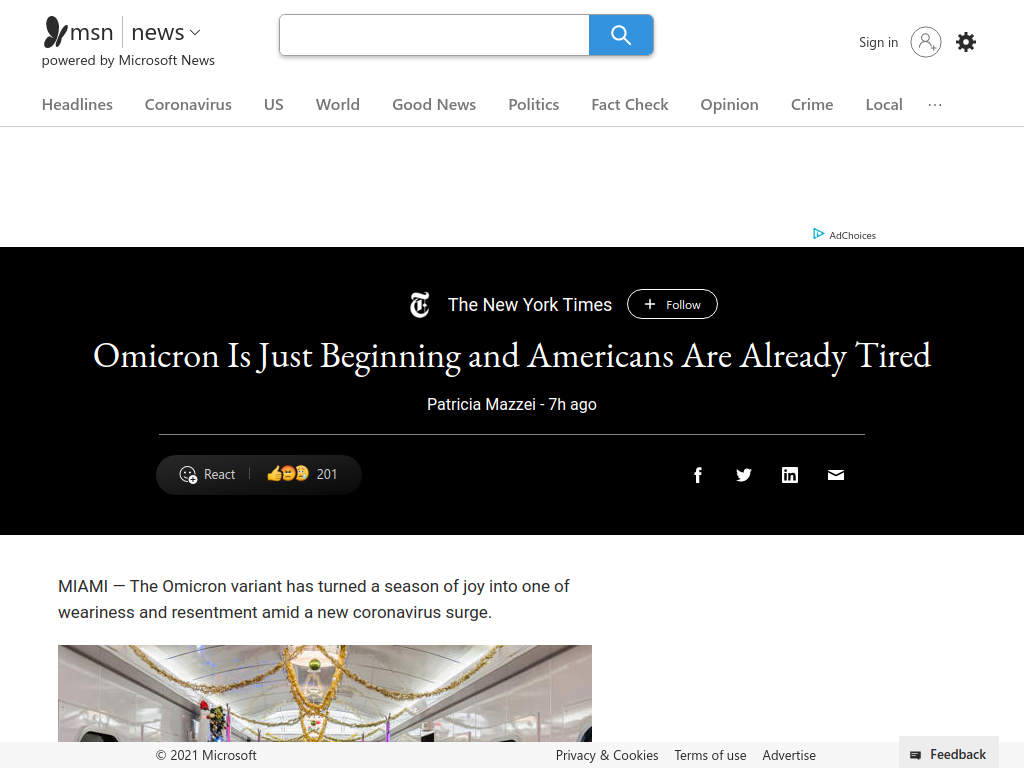Viewport: 1024px width, 768px height.
Task: Open the settings gear icon
Action: [x=966, y=42]
